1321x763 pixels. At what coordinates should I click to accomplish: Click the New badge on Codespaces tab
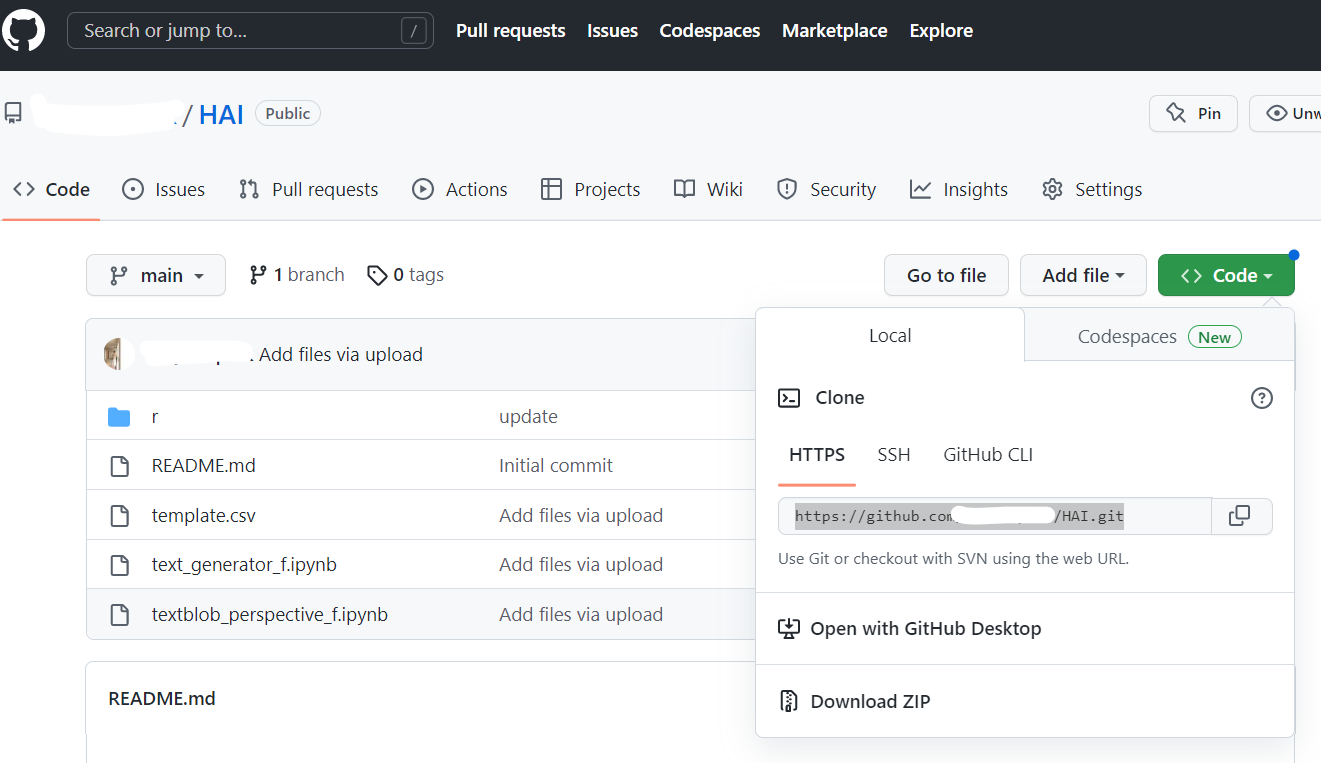(x=1215, y=337)
